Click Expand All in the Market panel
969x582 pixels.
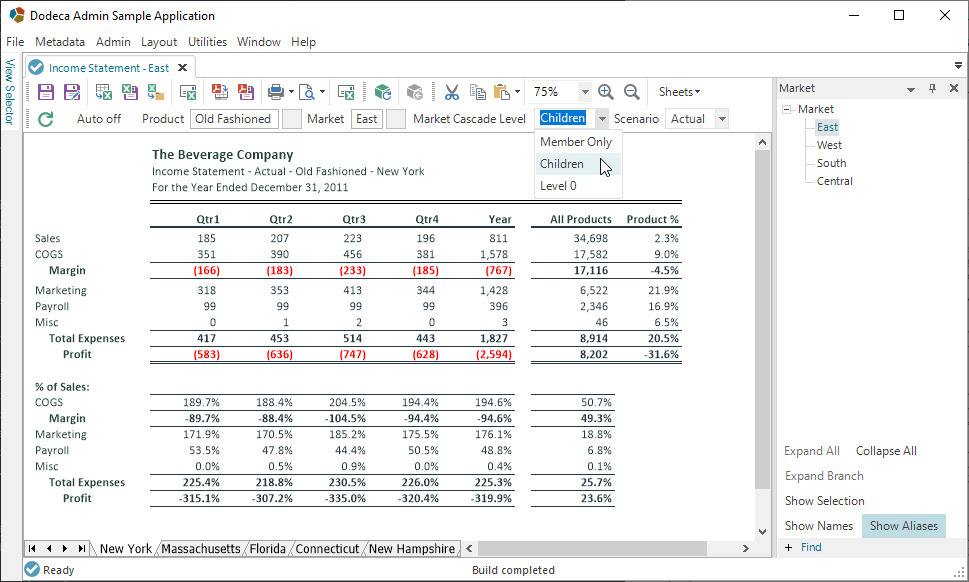[x=811, y=451]
